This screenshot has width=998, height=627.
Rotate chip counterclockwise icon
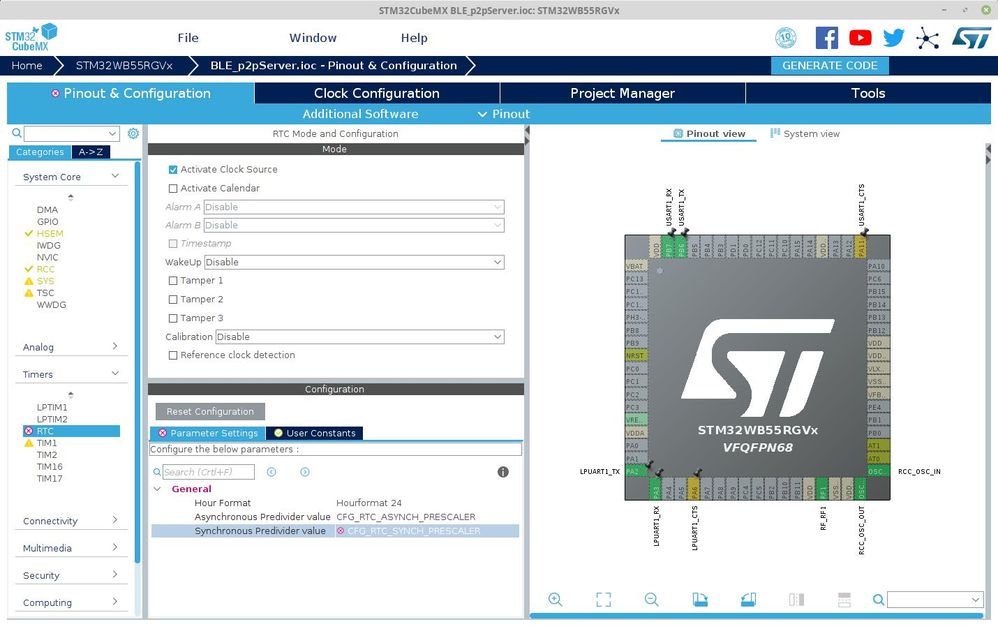pyautogui.click(x=748, y=600)
